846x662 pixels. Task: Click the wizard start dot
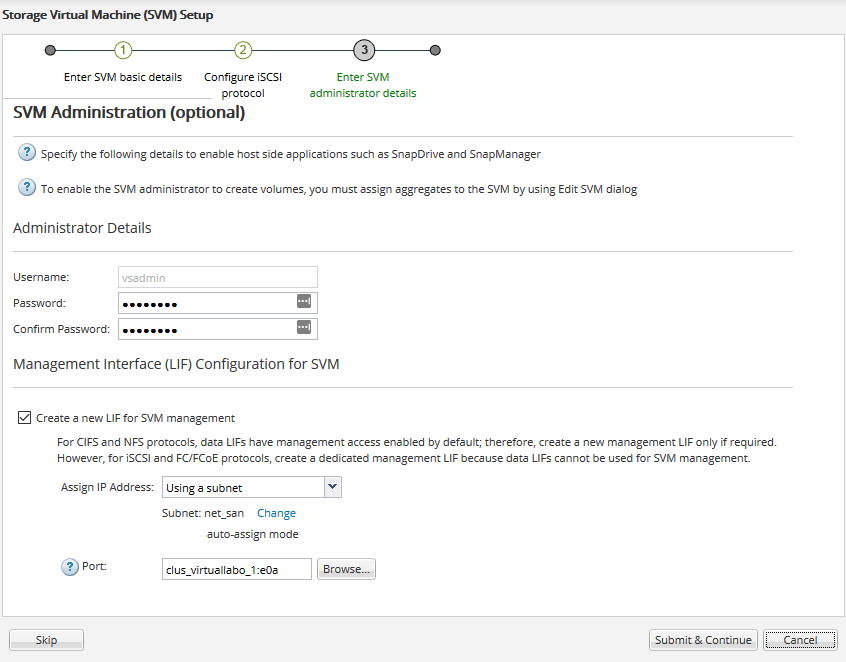50,50
